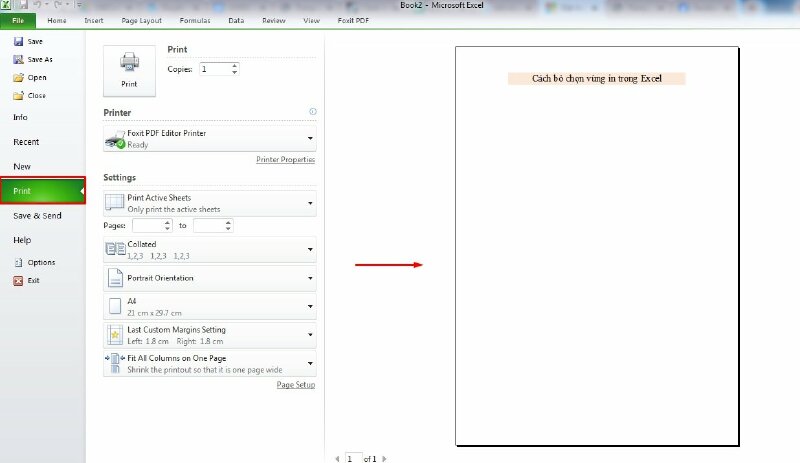The width and height of the screenshot is (800, 463).
Task: Increase Pages to value stepper up
Action: coord(228,222)
